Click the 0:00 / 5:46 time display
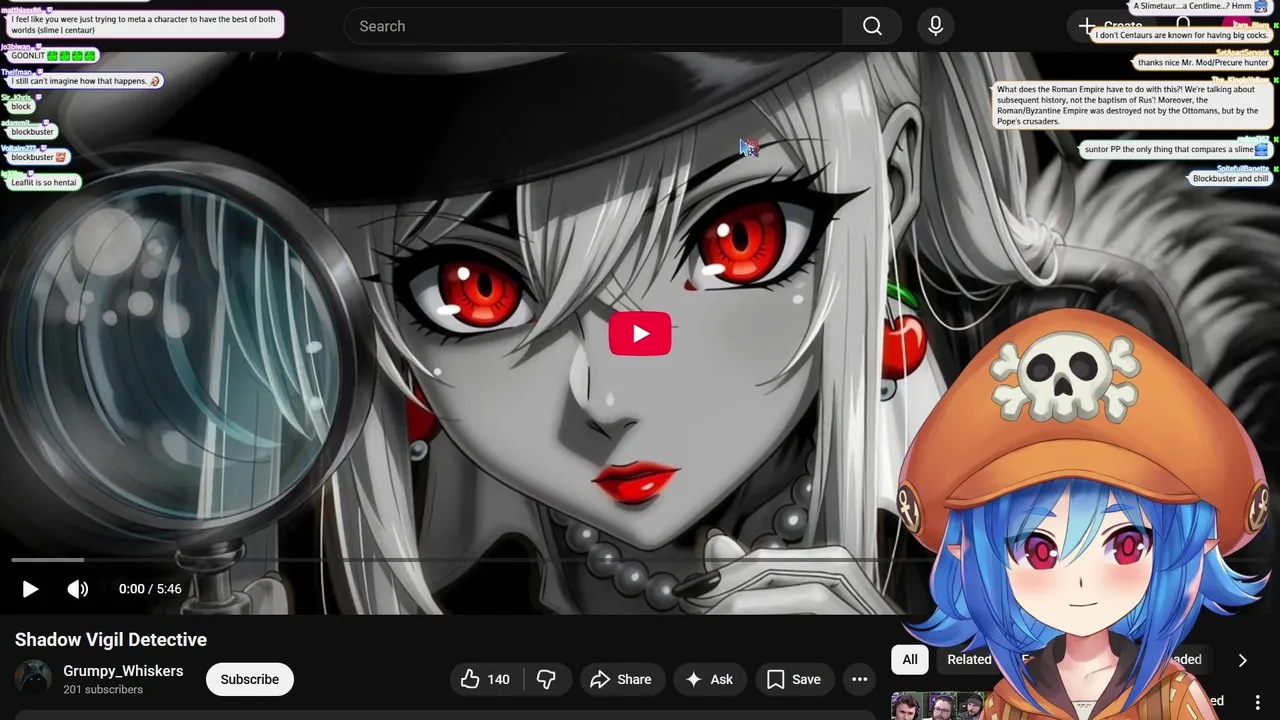1280x720 pixels. click(150, 589)
